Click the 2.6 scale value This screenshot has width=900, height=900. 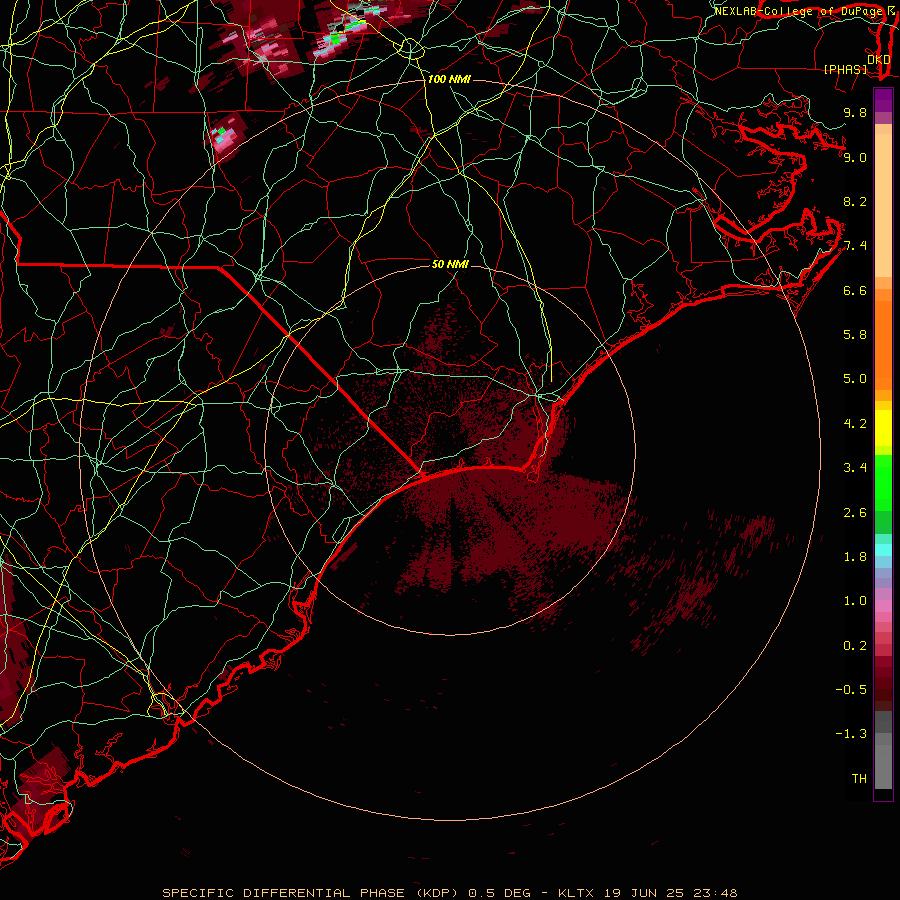855,513
